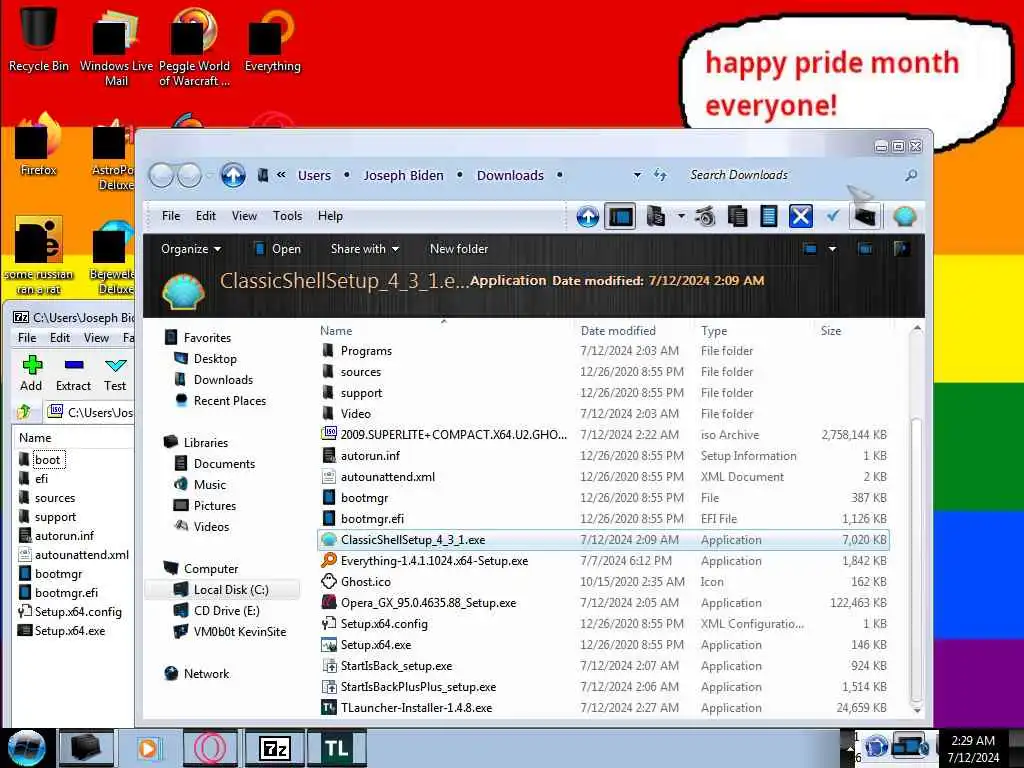Open the view options dropdown arrow
This screenshot has width=1024, height=768.
click(832, 249)
